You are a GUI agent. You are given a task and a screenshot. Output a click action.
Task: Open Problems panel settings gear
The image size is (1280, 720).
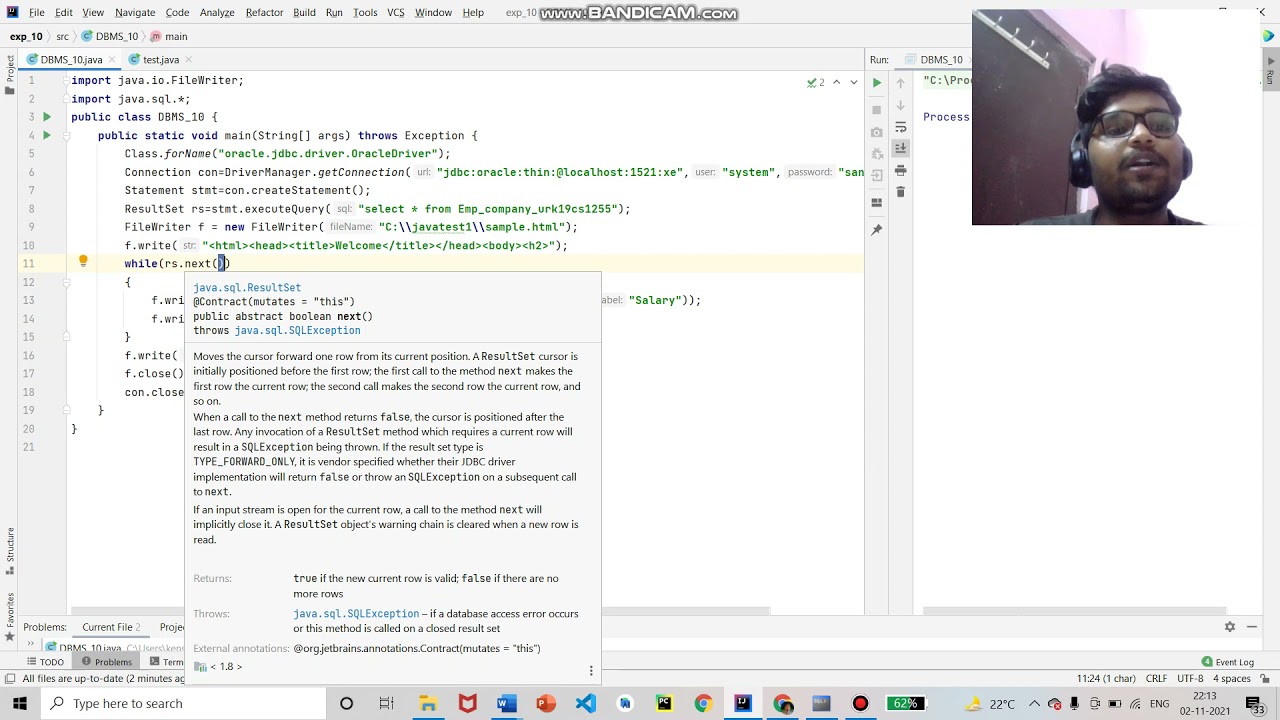click(x=1230, y=627)
